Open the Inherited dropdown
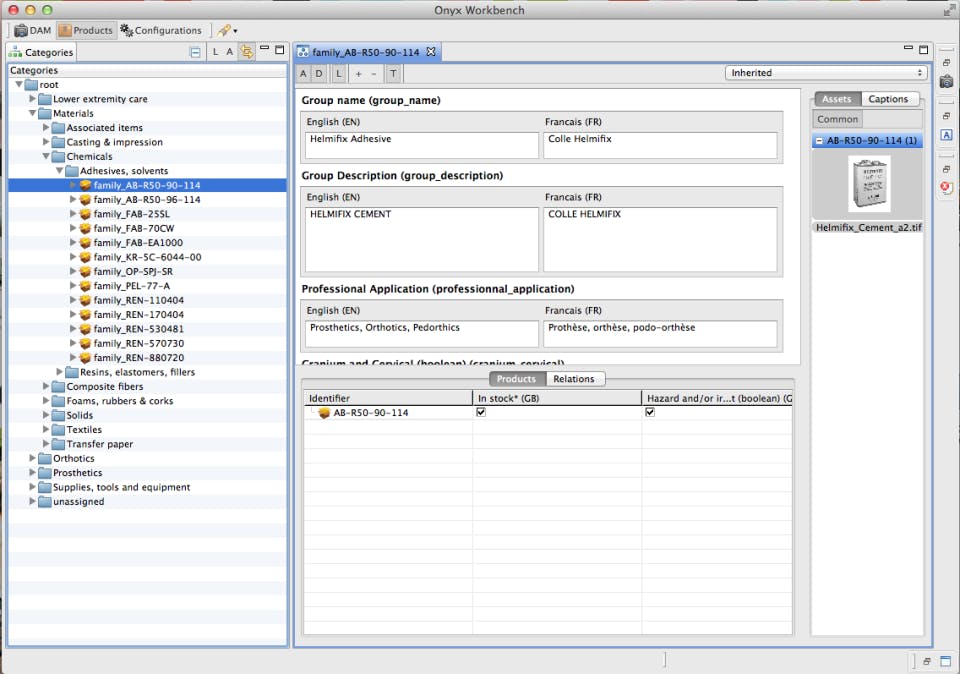960x674 pixels. pyautogui.click(x=826, y=73)
